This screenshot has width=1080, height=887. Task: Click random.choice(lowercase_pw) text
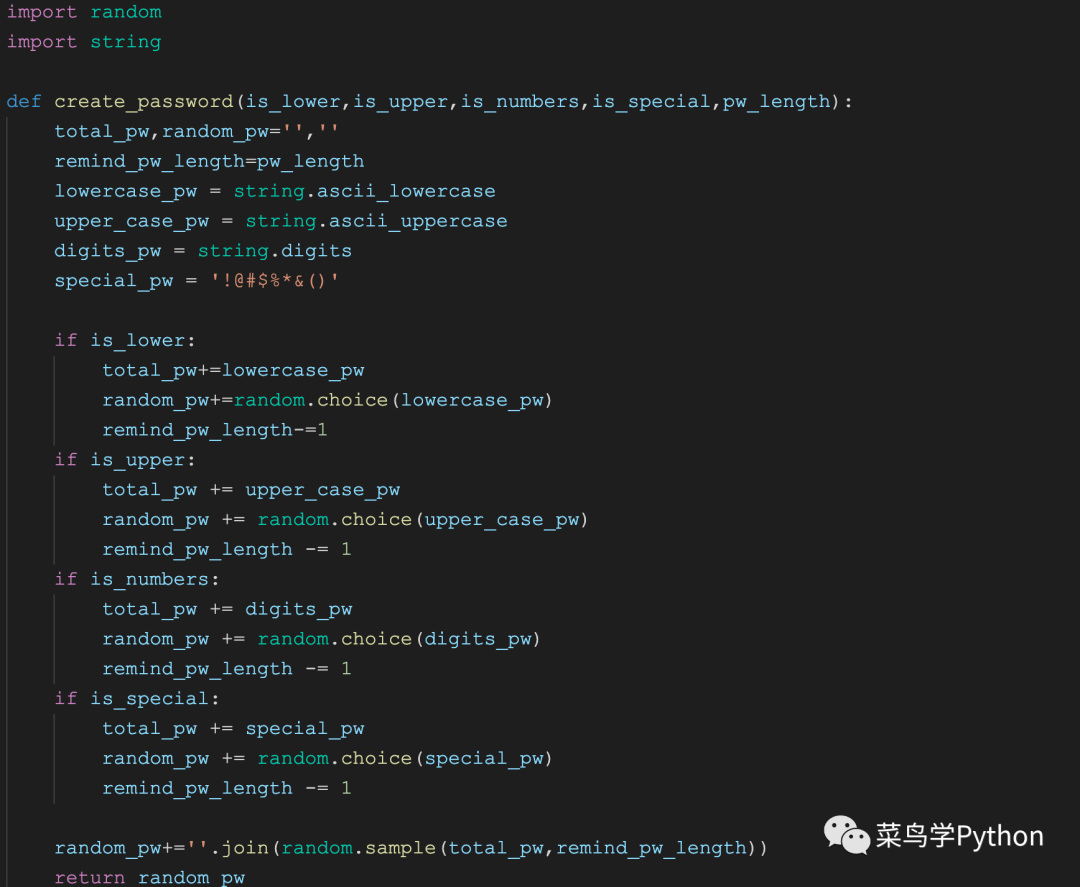tap(393, 400)
